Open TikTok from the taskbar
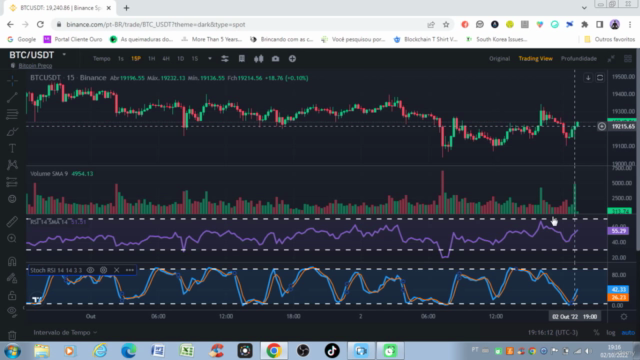This screenshot has height=360, width=640. click(x=332, y=351)
